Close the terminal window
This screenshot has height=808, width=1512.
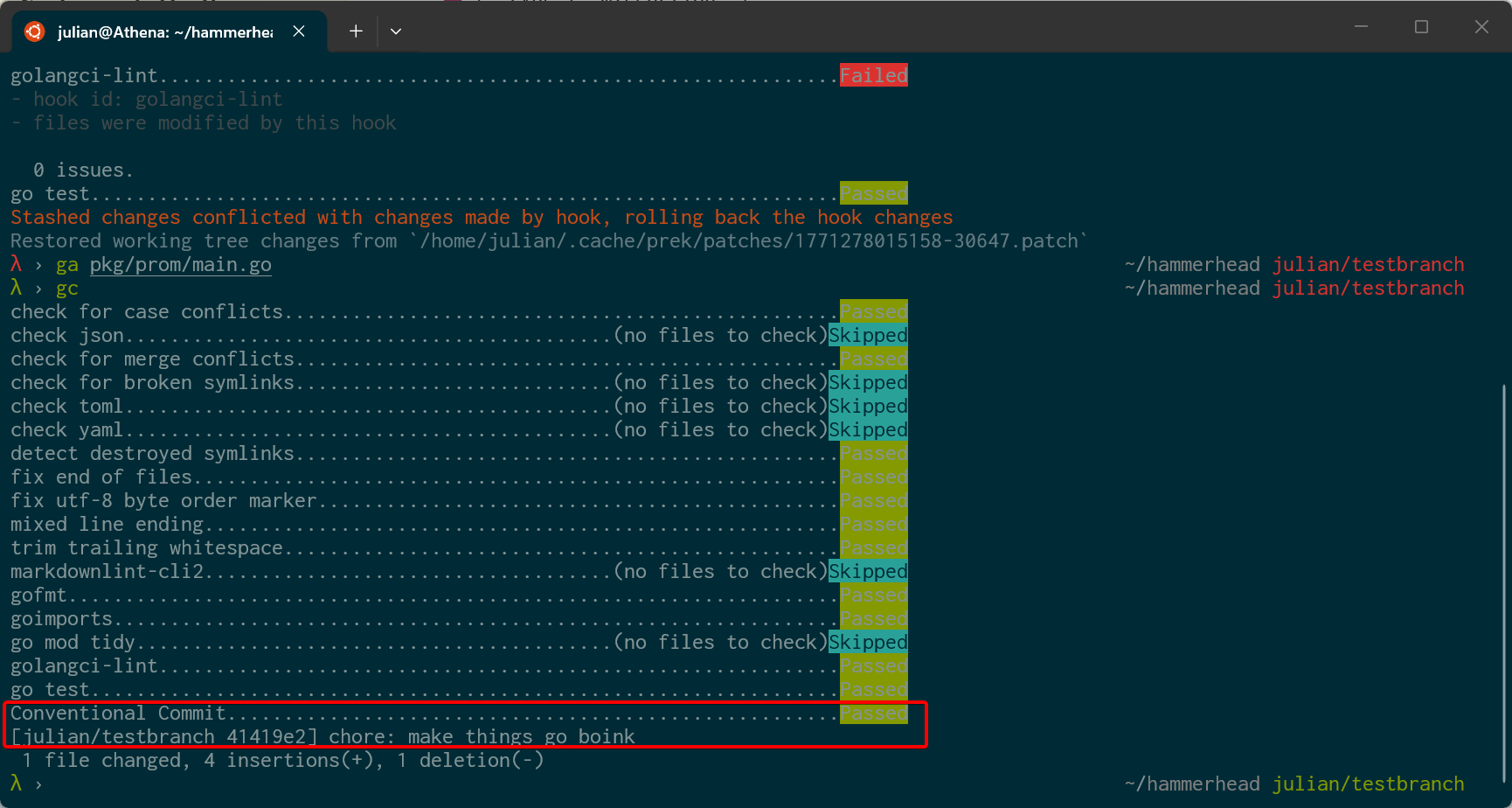(x=1481, y=27)
